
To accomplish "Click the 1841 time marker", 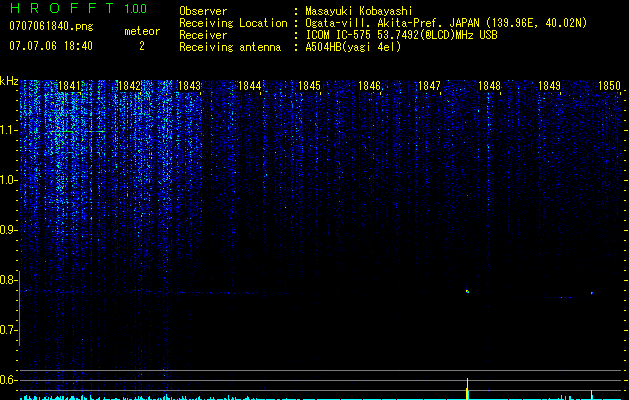I will click(x=69, y=85).
